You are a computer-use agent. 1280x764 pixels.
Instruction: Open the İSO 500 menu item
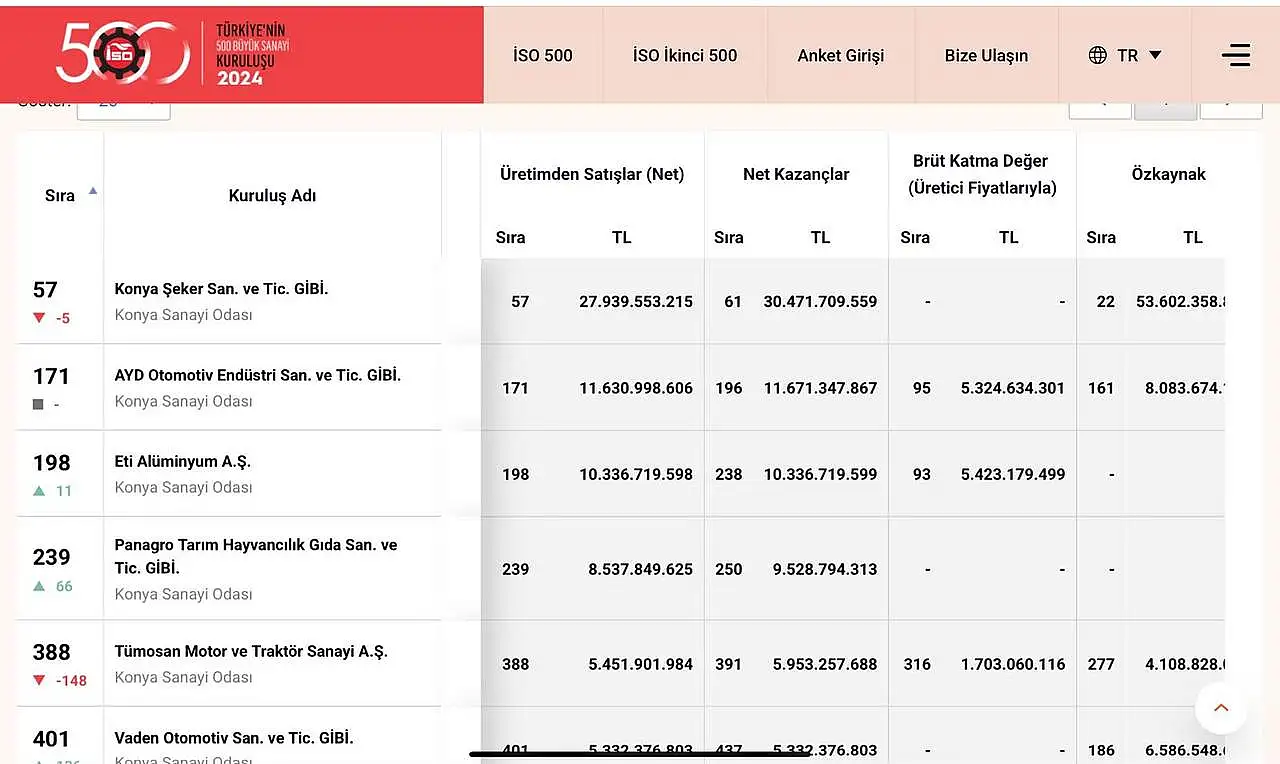[543, 55]
